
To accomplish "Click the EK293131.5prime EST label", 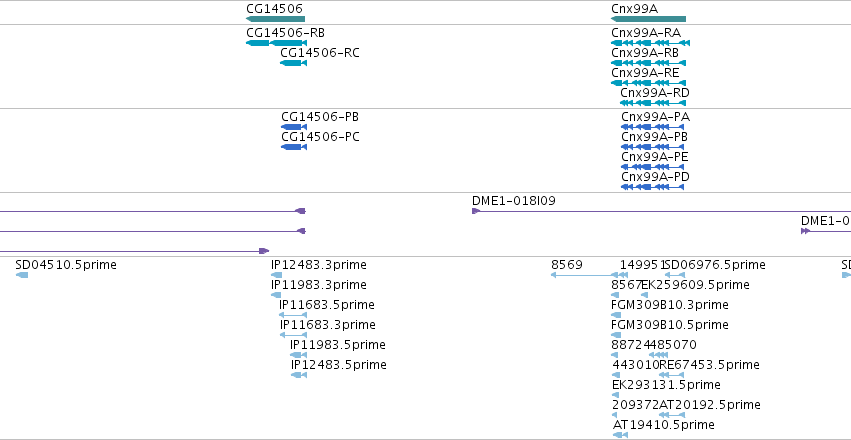I will 666,385.
